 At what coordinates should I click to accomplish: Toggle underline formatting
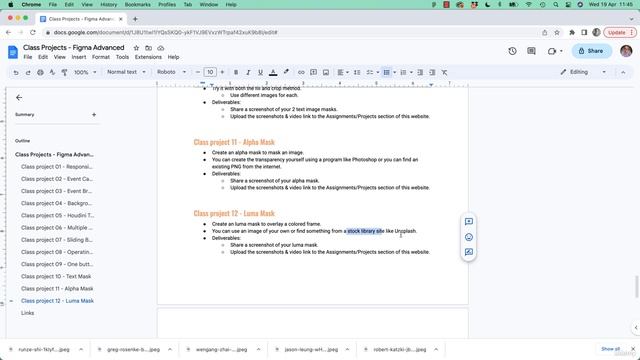click(x=260, y=72)
